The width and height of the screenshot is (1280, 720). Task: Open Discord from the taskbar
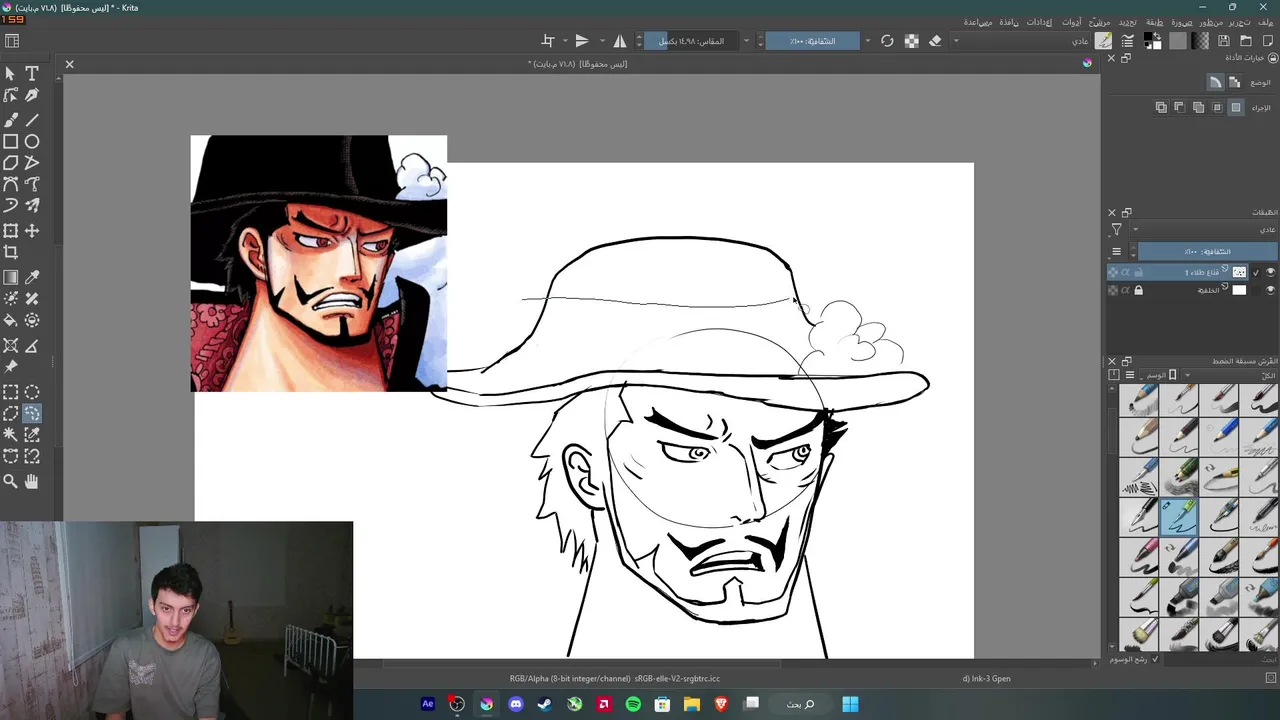[515, 704]
